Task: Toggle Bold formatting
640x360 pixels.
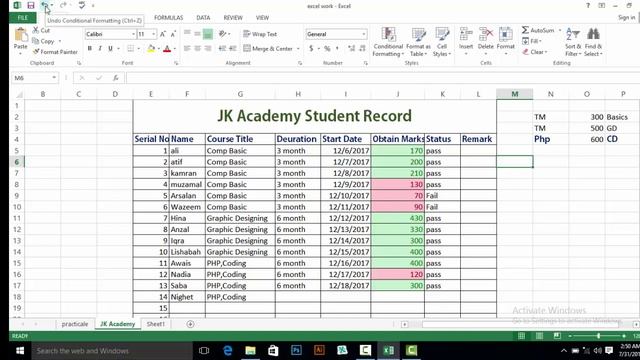Action: point(89,49)
